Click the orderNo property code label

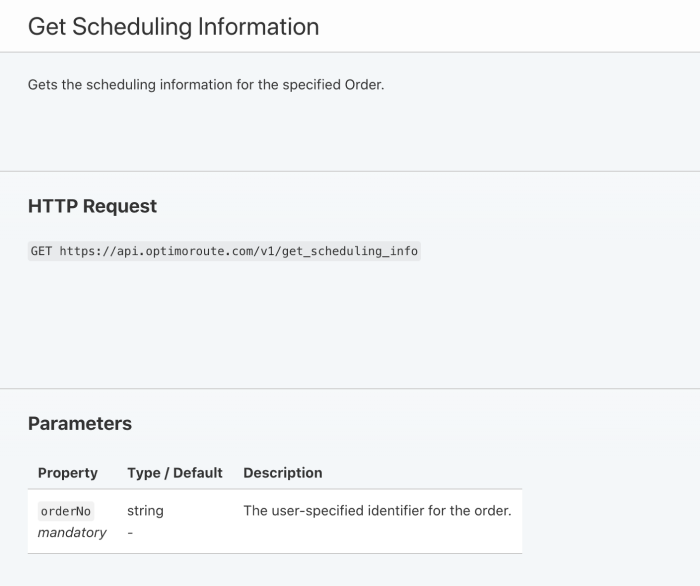(65, 511)
